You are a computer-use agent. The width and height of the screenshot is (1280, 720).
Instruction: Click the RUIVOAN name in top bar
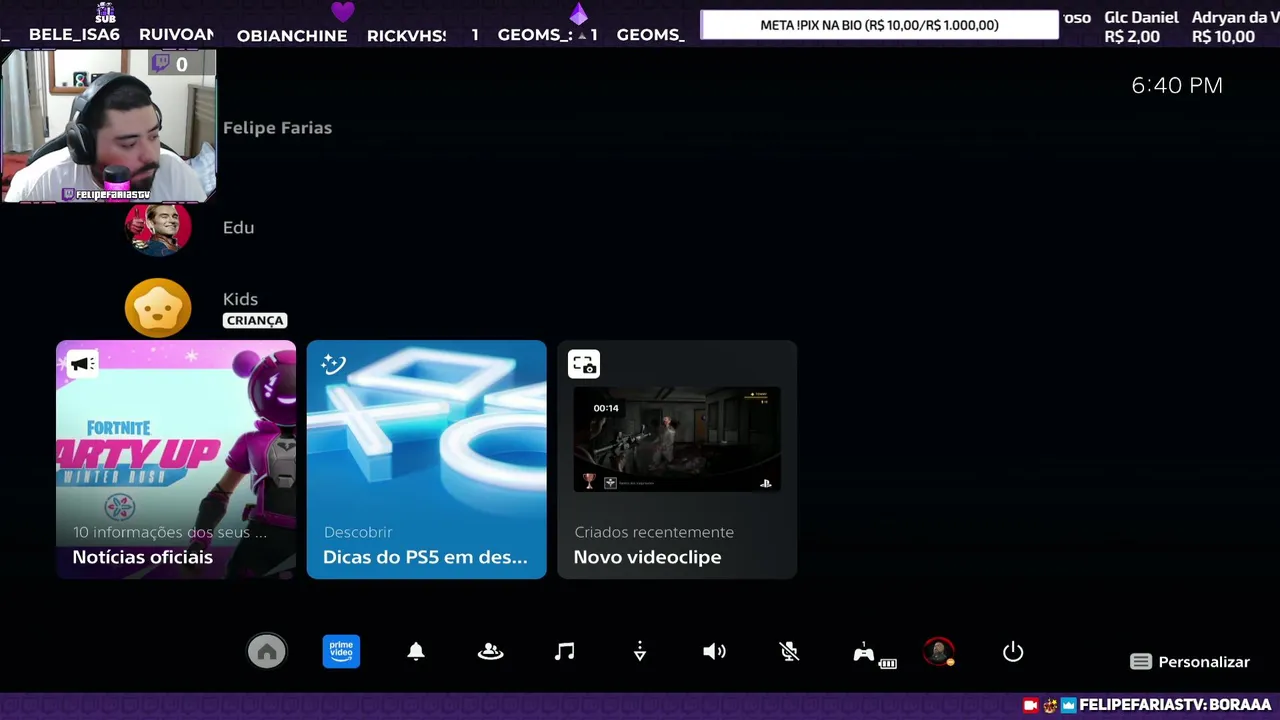[x=176, y=35]
